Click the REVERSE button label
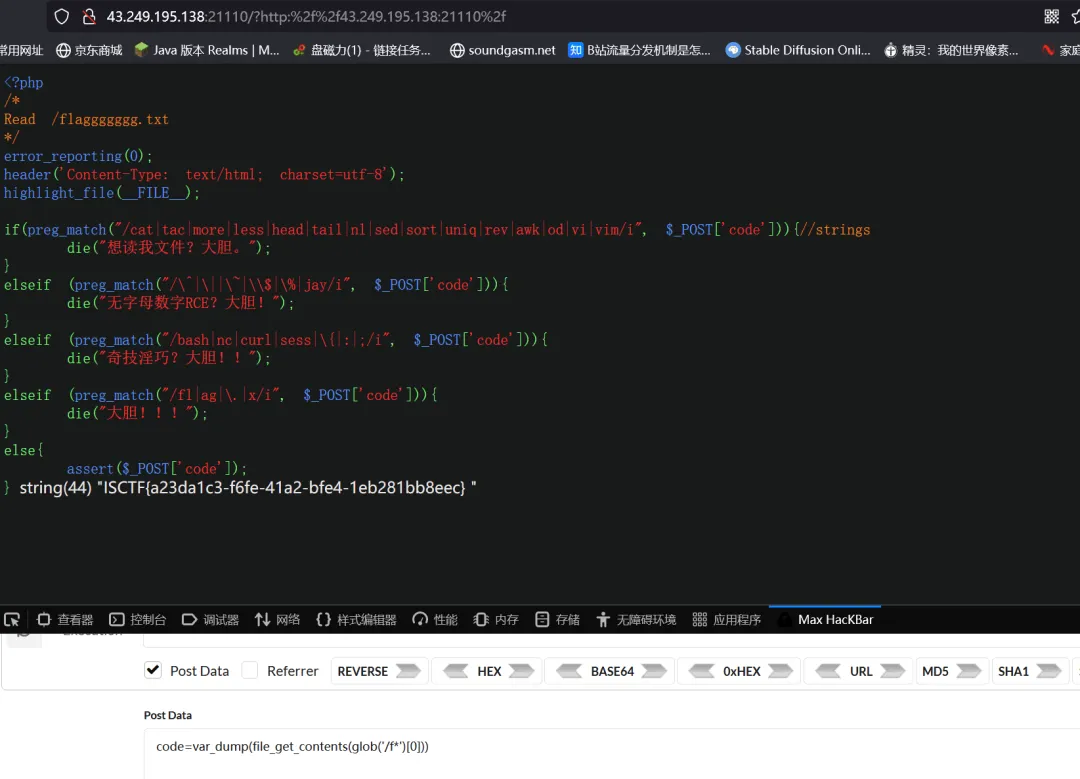 click(x=362, y=671)
